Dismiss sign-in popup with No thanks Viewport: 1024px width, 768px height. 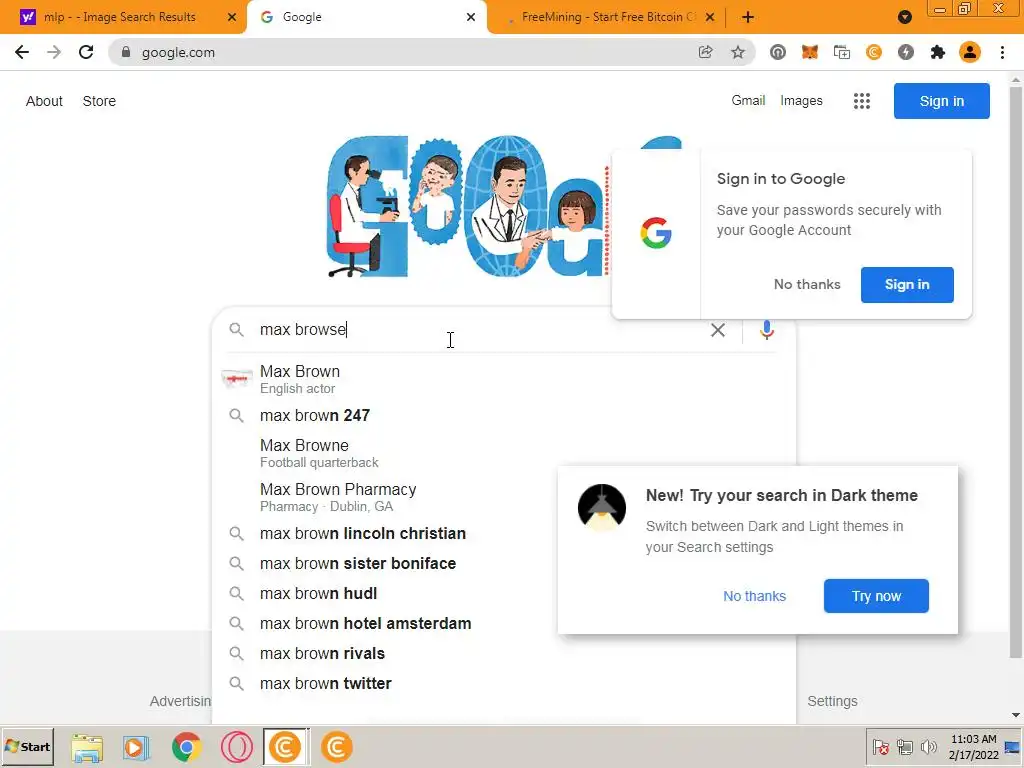click(x=807, y=285)
